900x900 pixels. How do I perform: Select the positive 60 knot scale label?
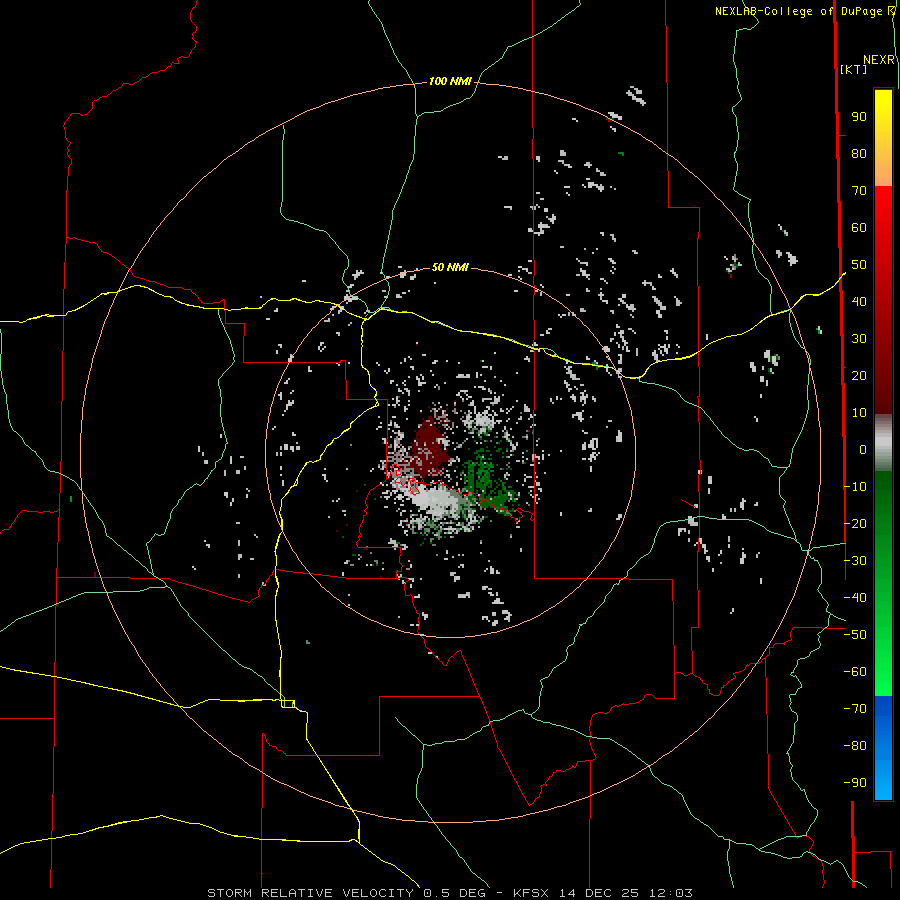pyautogui.click(x=859, y=228)
